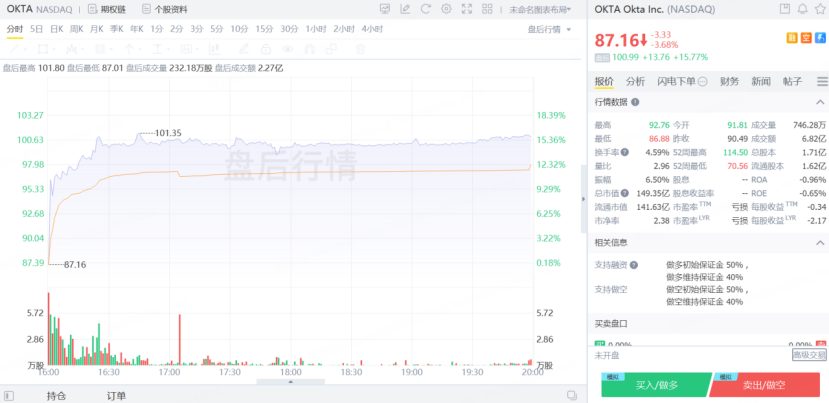Viewport: 829px width, 403px height.
Task: Click the pencil brush drawing icon
Action: 243,49
